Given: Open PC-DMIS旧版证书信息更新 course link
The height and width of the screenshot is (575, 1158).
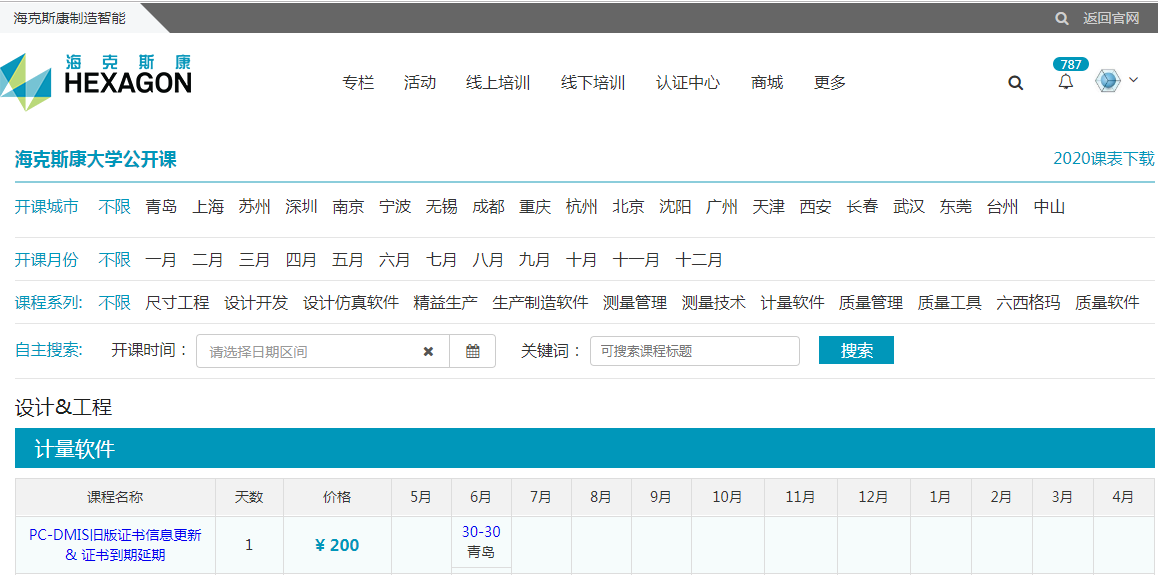Looking at the screenshot, I should (x=115, y=545).
